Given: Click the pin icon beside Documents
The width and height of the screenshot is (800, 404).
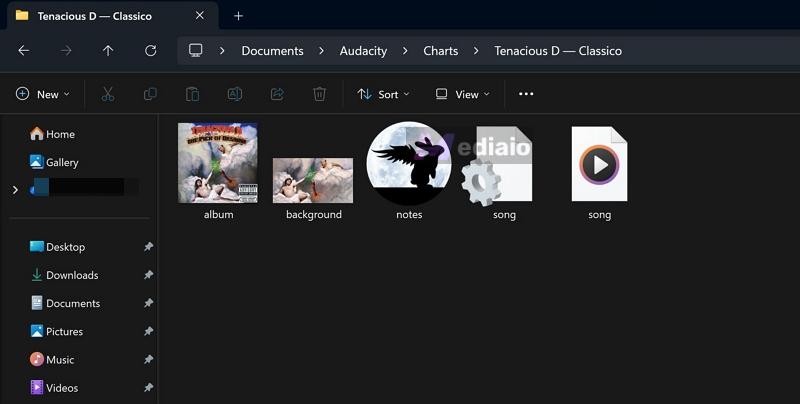Looking at the screenshot, I should click(x=148, y=303).
